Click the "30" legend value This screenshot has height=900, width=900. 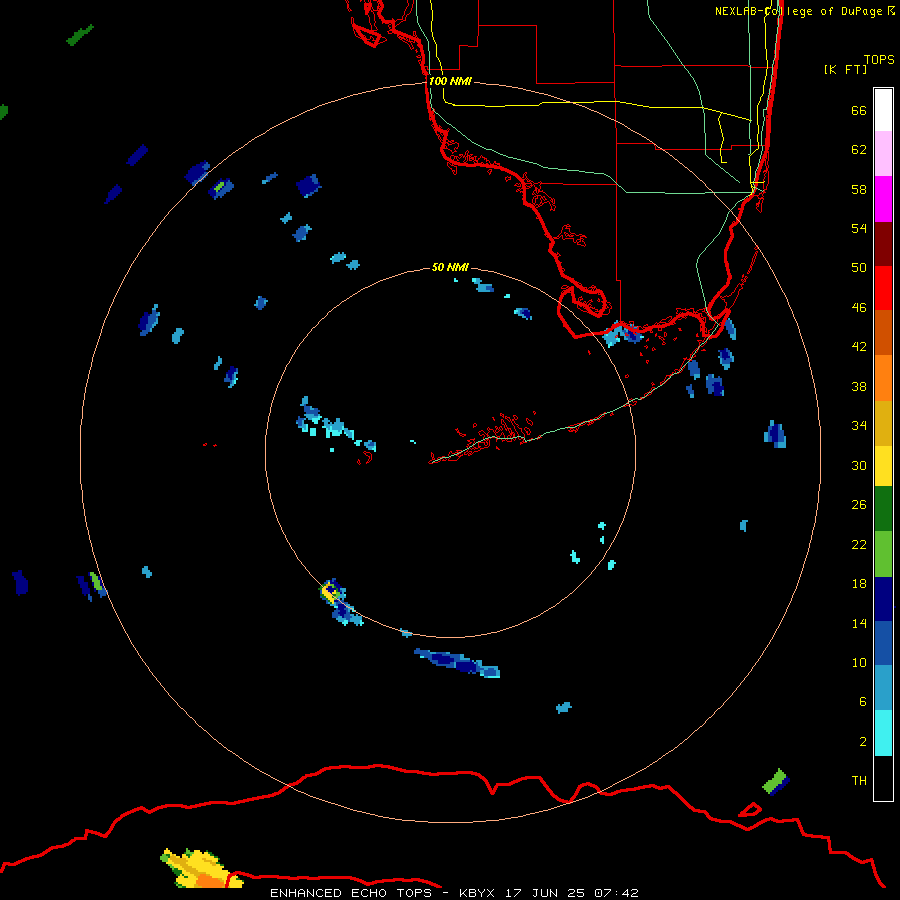859,465
